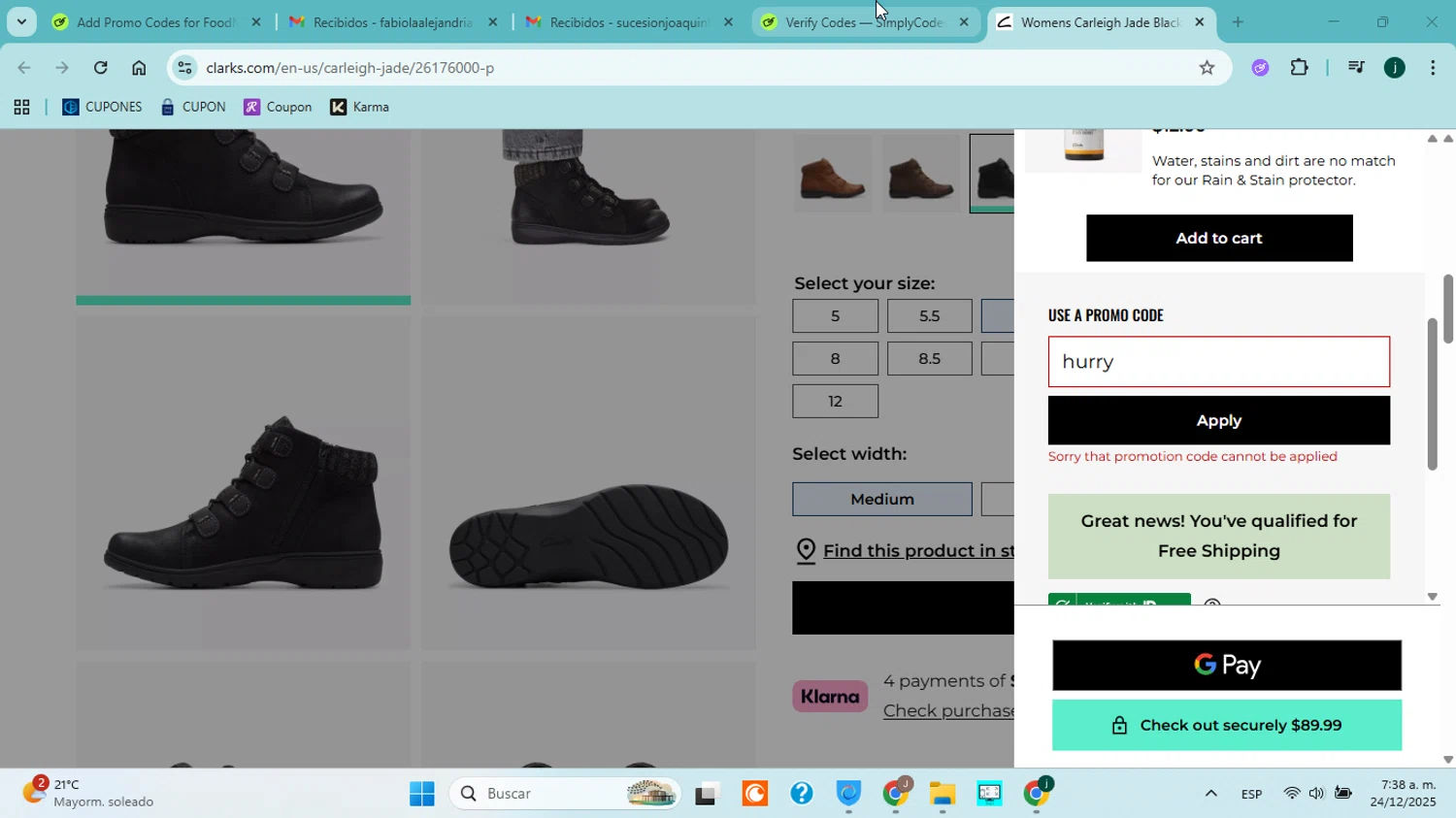
Task: Apply the promo code
Action: [x=1219, y=420]
